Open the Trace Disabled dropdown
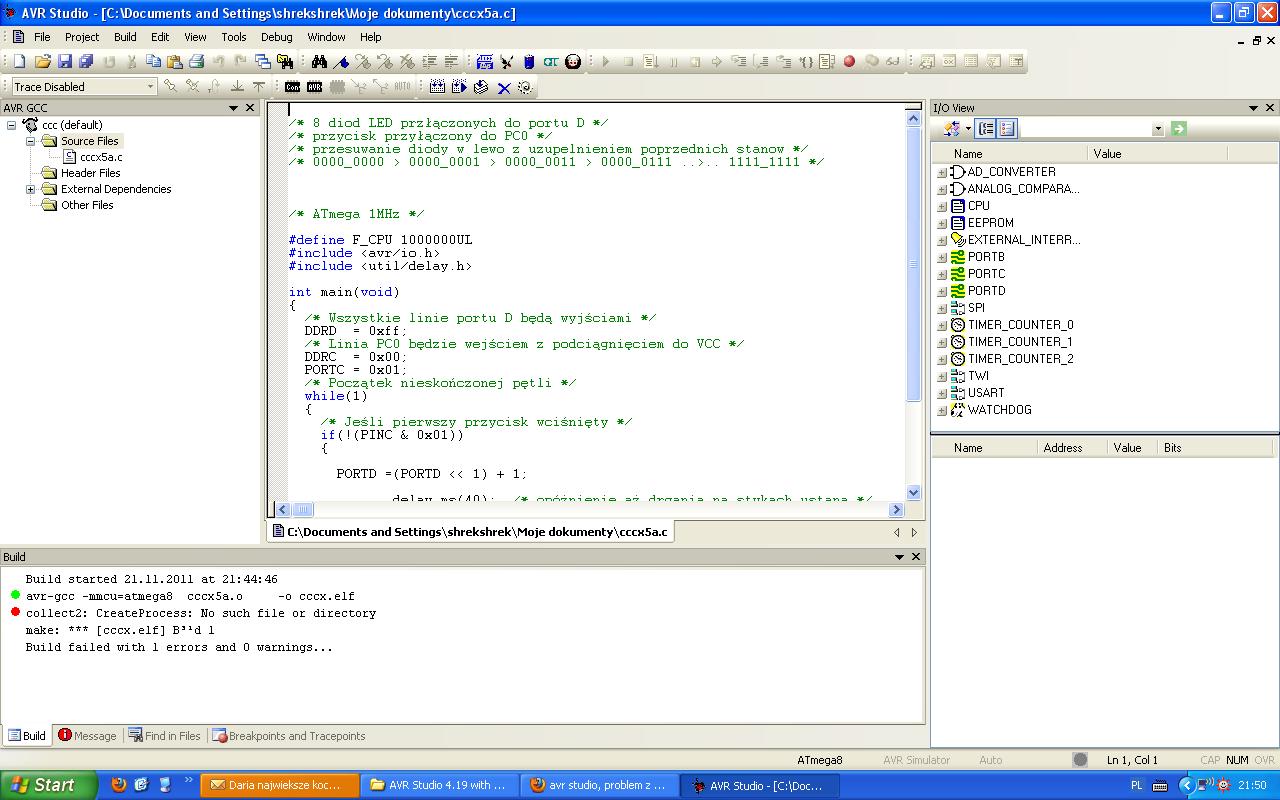 150,87
